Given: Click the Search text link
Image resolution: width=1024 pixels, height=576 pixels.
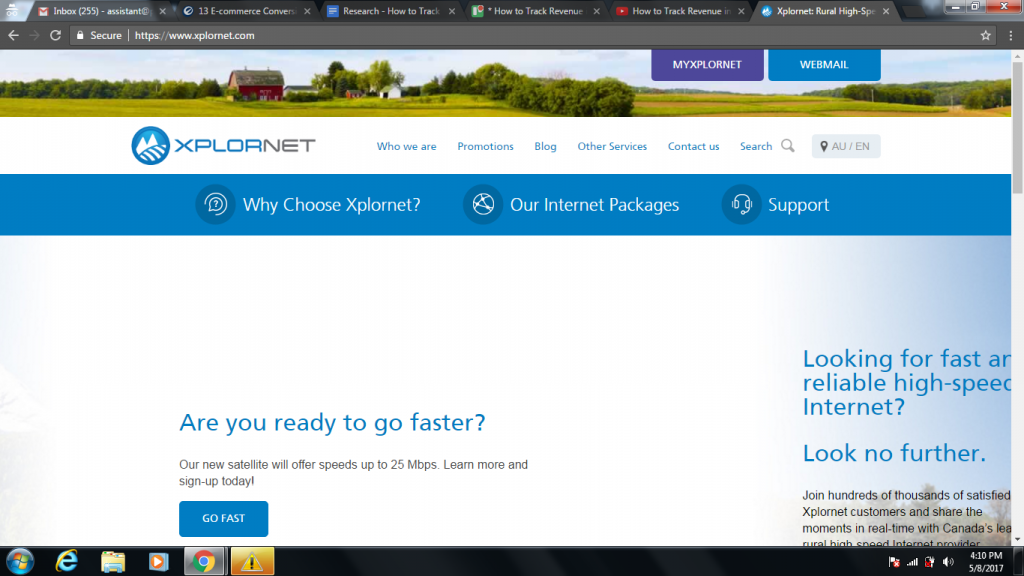Looking at the screenshot, I should point(756,146).
